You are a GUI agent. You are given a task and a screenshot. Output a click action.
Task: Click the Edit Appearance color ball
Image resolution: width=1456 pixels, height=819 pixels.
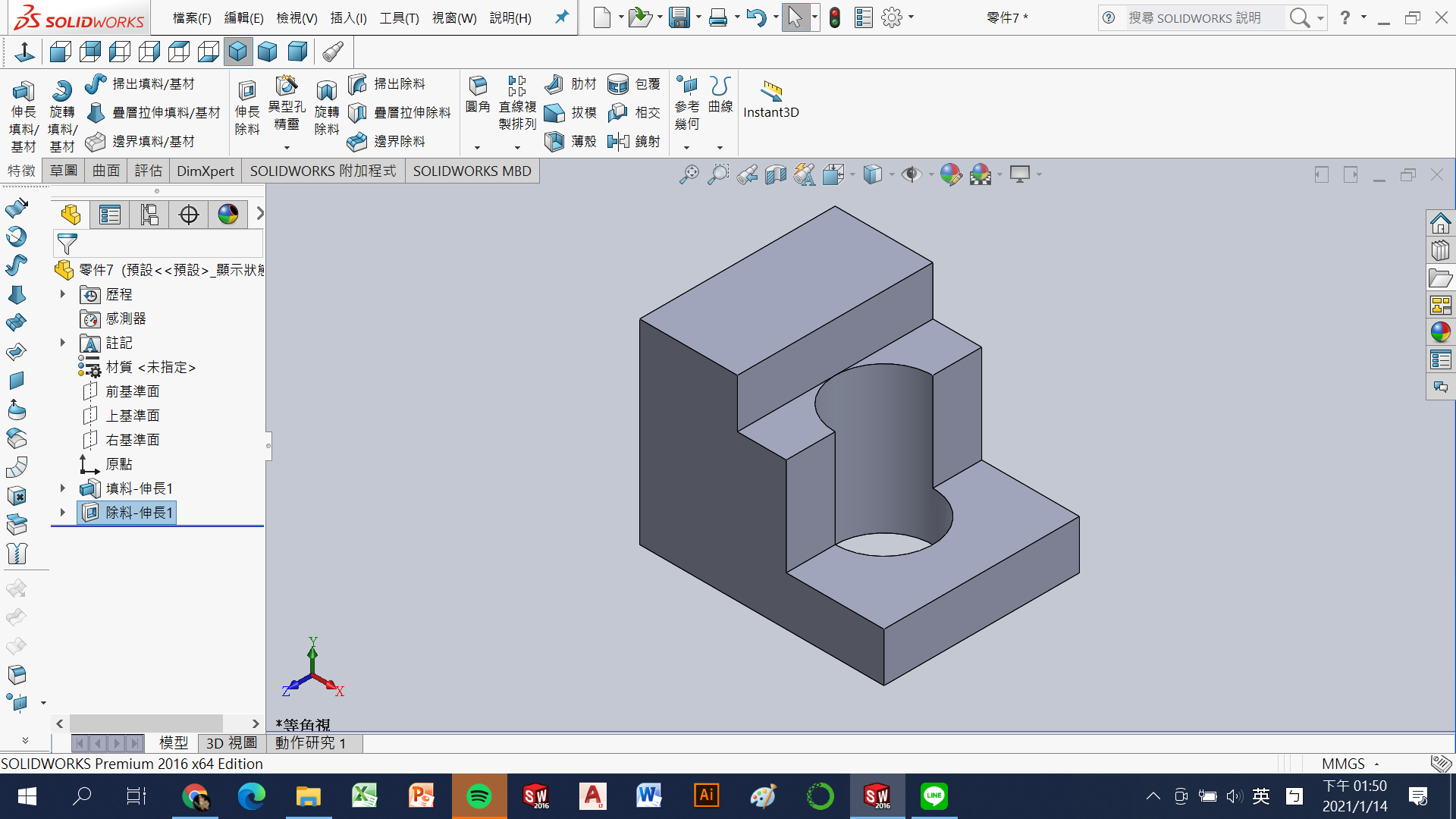[x=950, y=174]
